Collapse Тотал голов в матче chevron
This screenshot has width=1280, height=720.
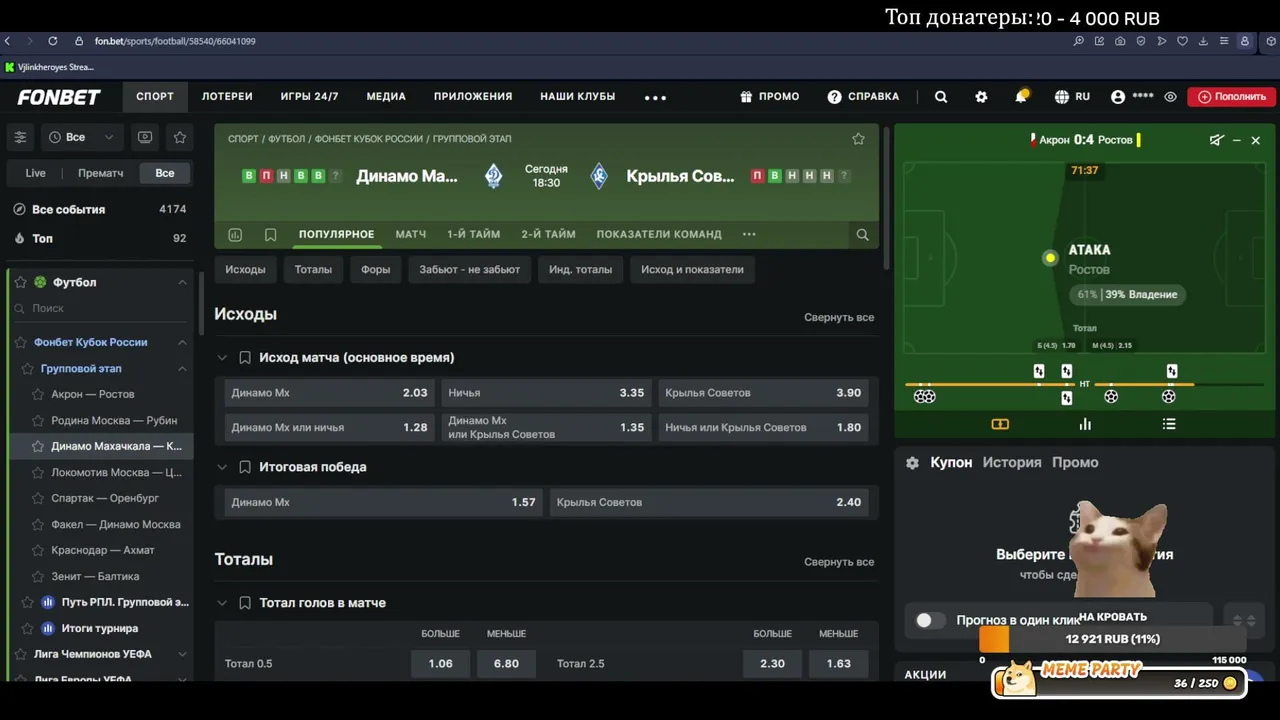pyautogui.click(x=222, y=603)
